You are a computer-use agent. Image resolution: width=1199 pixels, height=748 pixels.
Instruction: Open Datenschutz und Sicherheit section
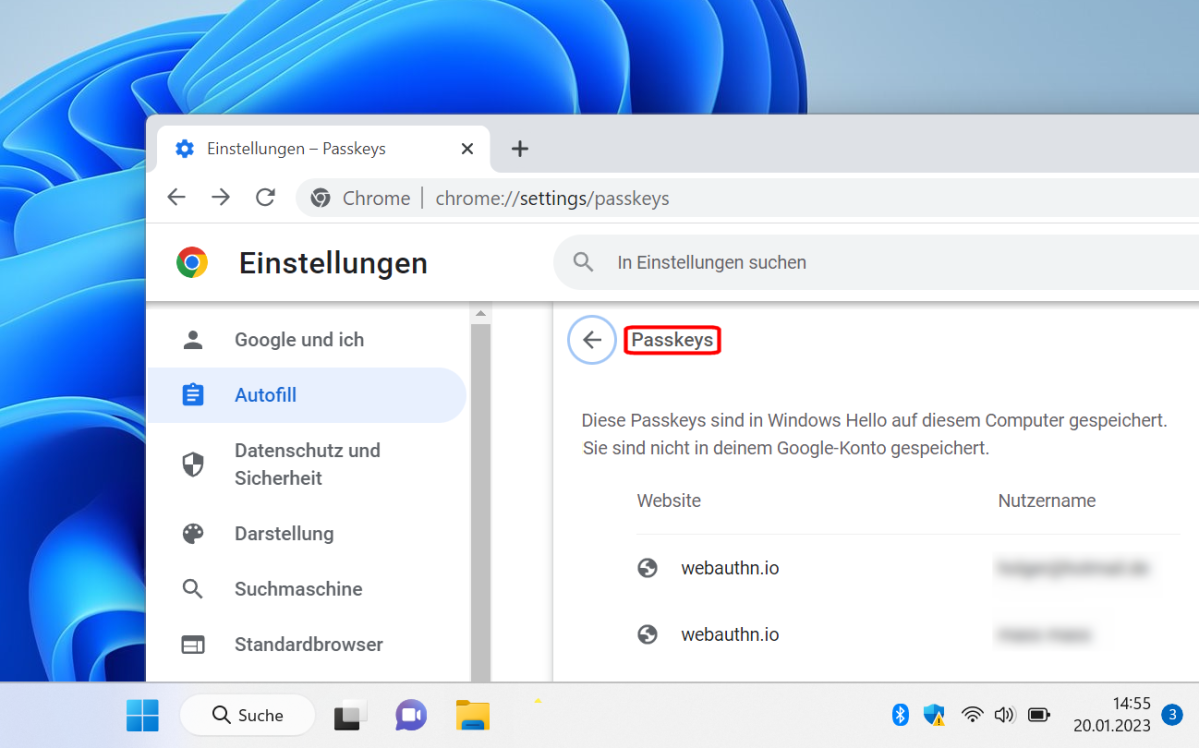point(306,464)
